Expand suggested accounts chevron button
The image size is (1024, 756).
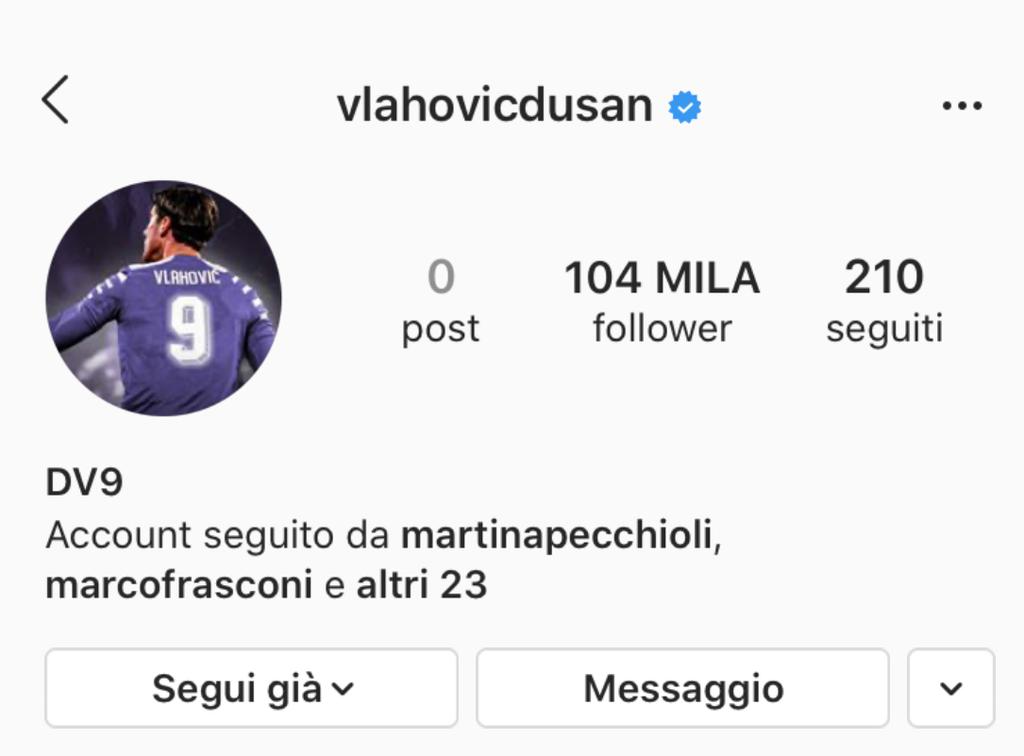coord(951,688)
